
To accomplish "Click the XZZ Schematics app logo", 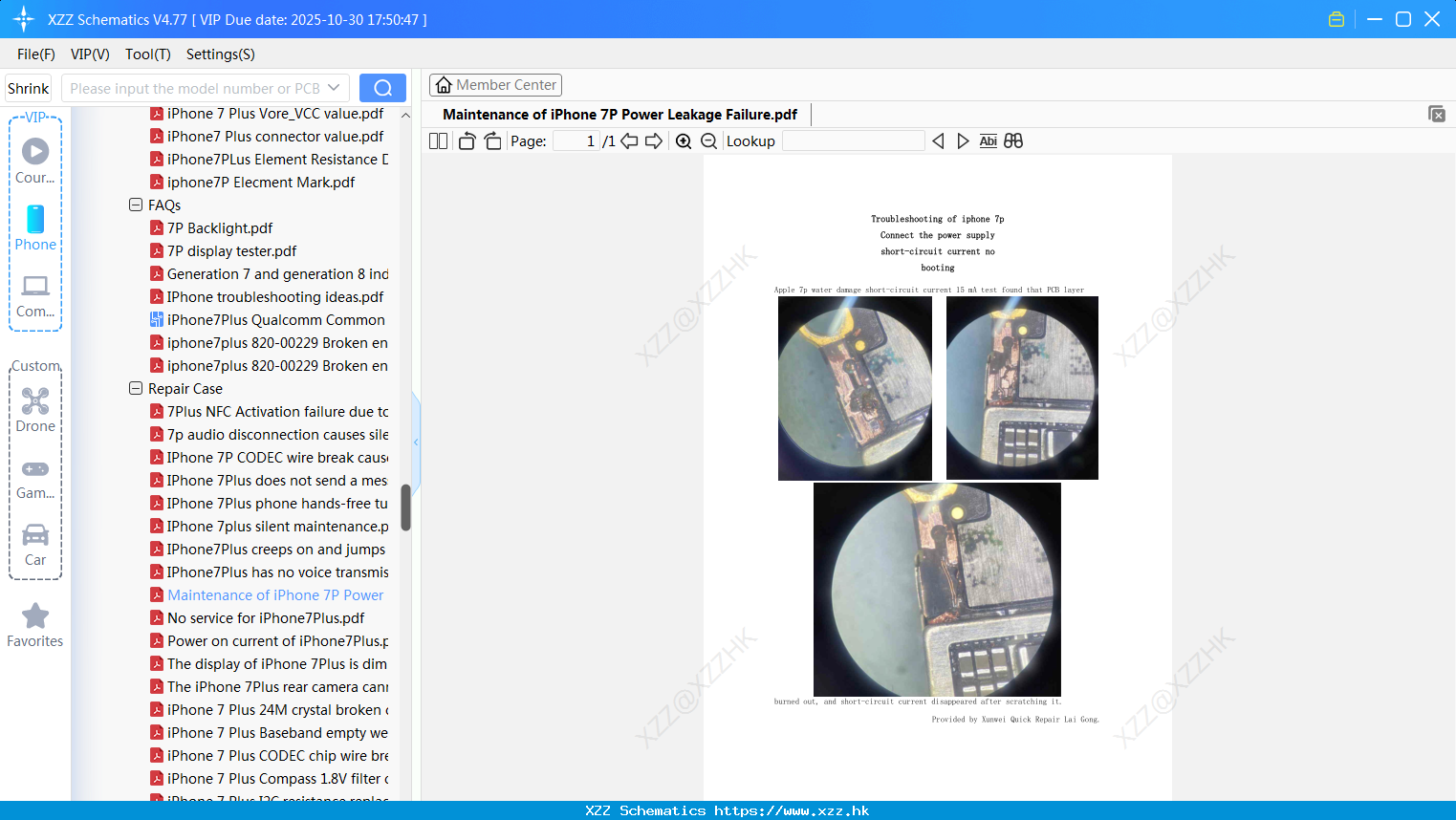I will [24, 19].
